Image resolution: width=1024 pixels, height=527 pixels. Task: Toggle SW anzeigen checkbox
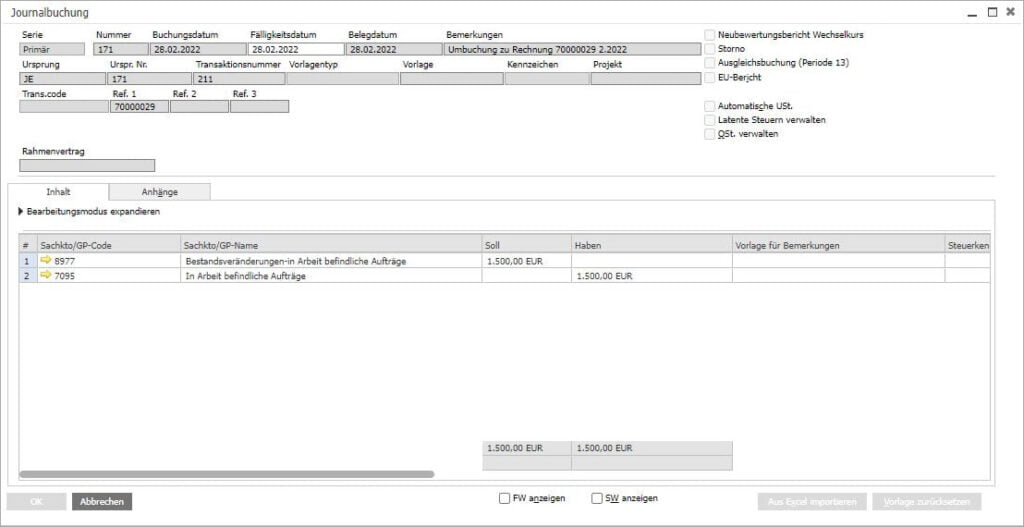(597, 498)
